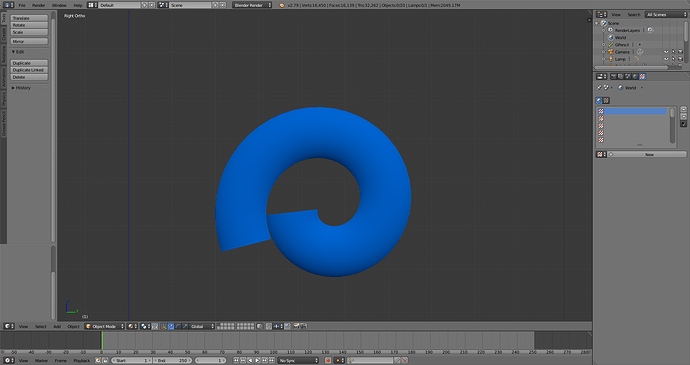The width and height of the screenshot is (690, 365).
Task: Open the Playback menu in timeline
Action: (x=81, y=360)
